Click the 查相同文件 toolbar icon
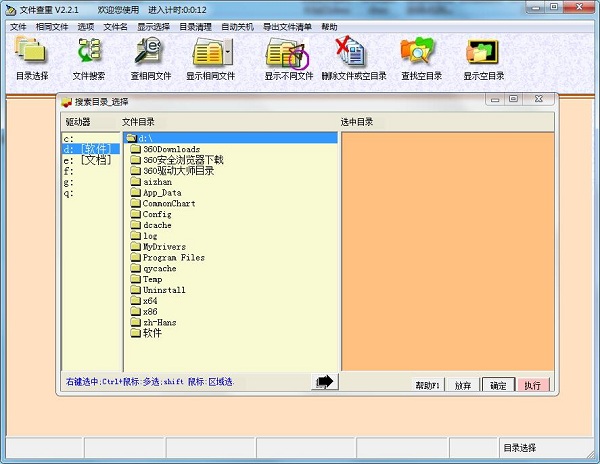The height and width of the screenshot is (464, 600). pos(150,55)
